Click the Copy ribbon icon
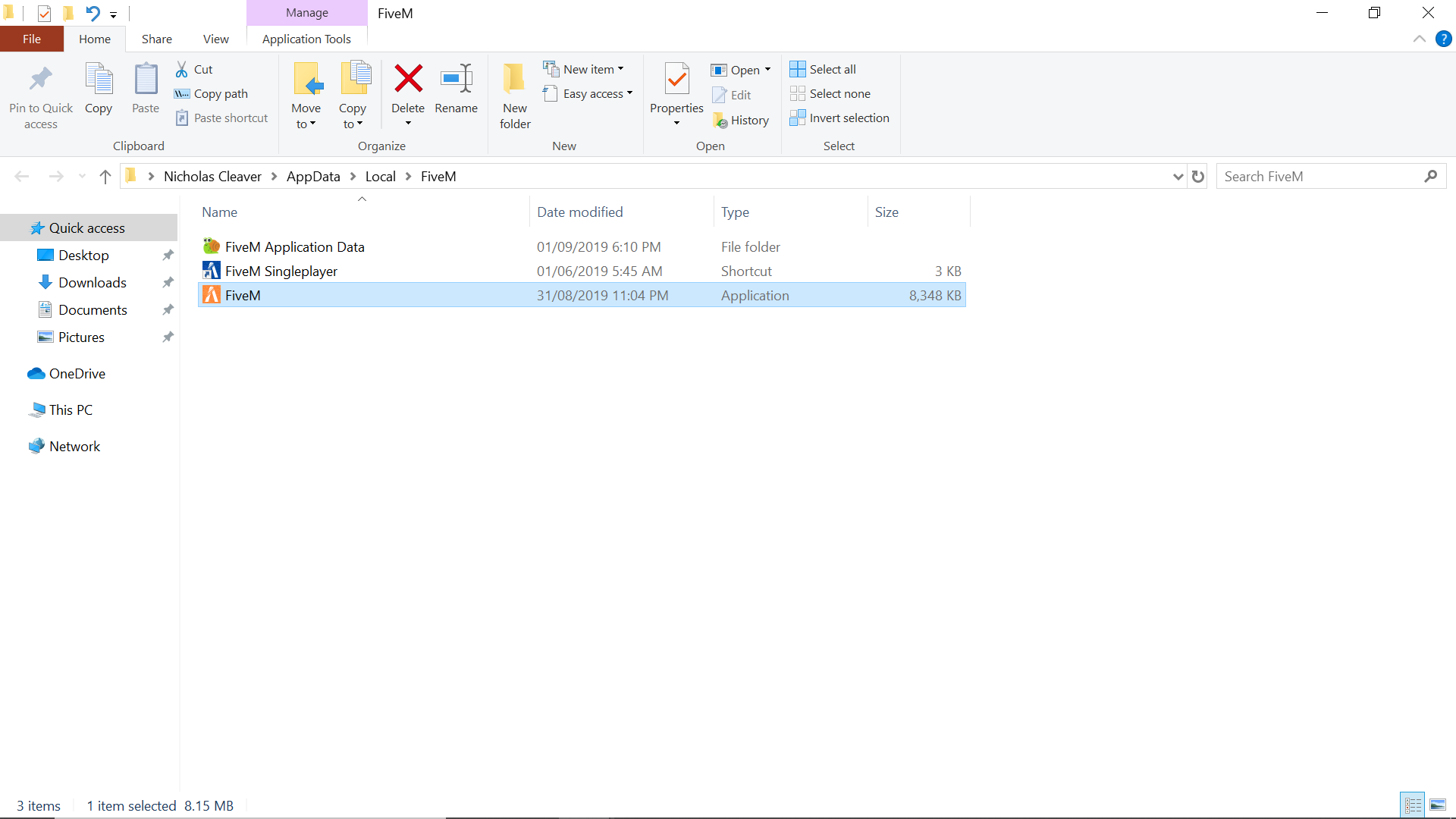The width and height of the screenshot is (1456, 819). point(99,79)
